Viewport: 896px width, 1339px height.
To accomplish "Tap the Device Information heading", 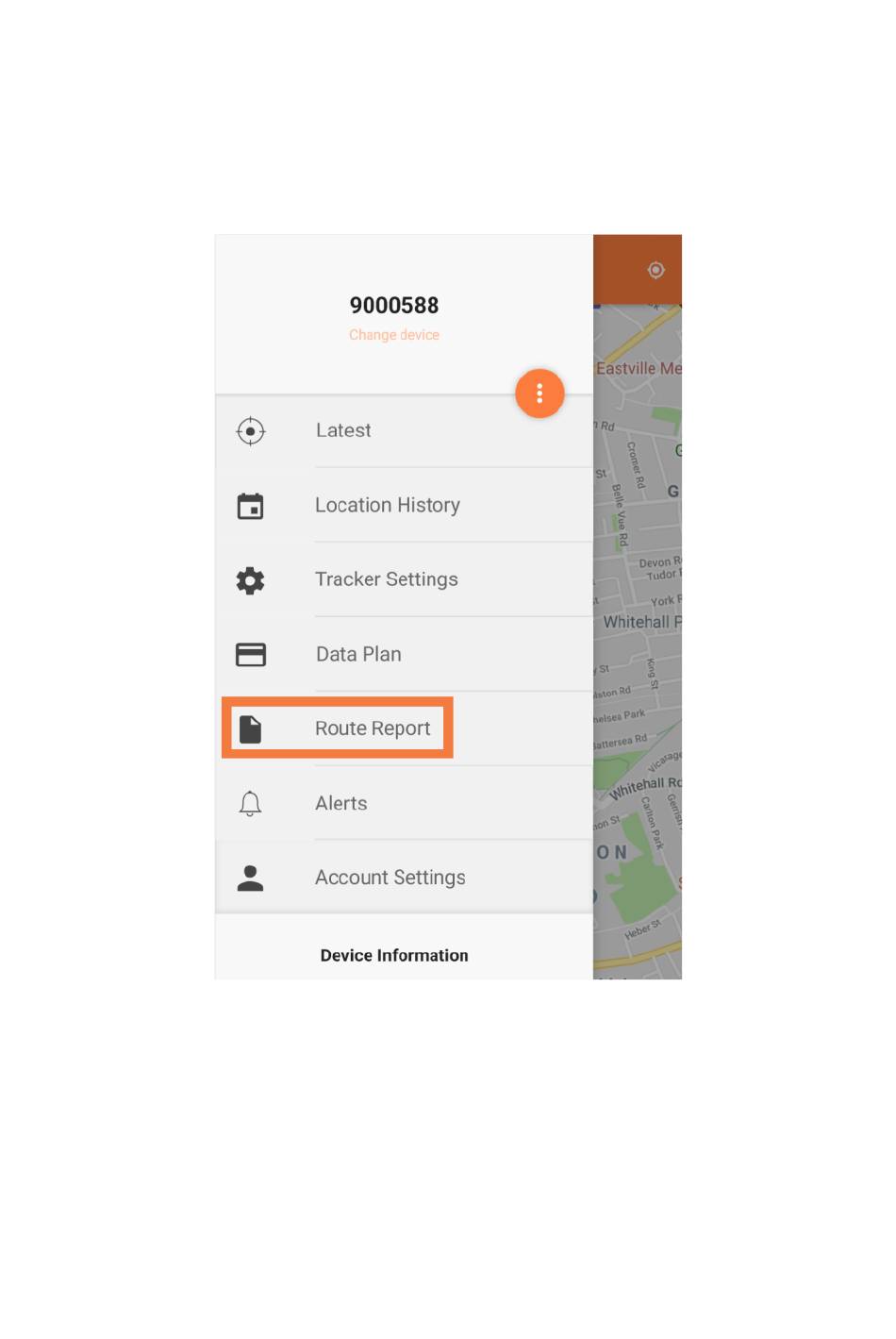I will click(x=393, y=955).
